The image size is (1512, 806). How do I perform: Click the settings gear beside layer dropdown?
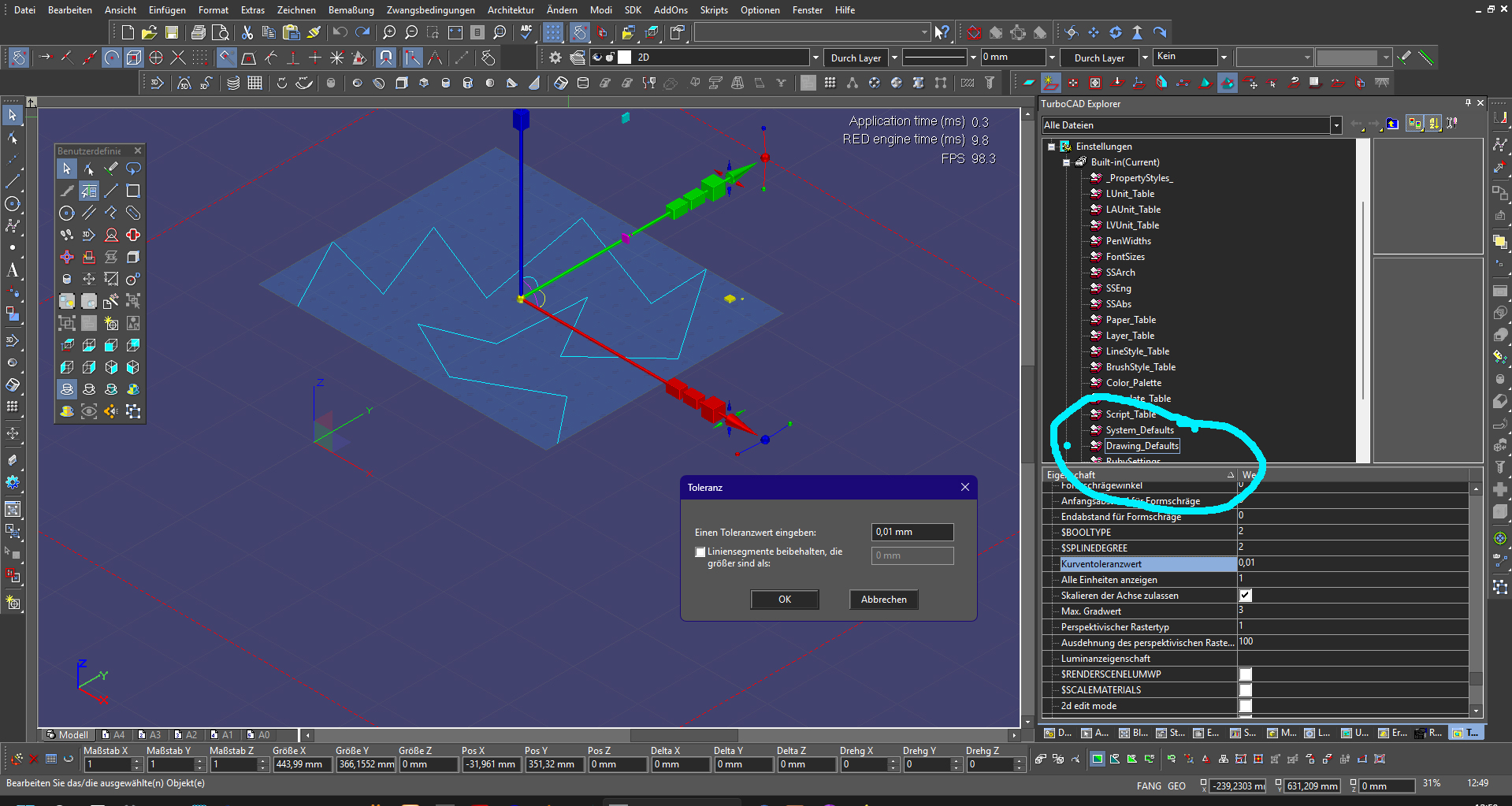[x=555, y=58]
